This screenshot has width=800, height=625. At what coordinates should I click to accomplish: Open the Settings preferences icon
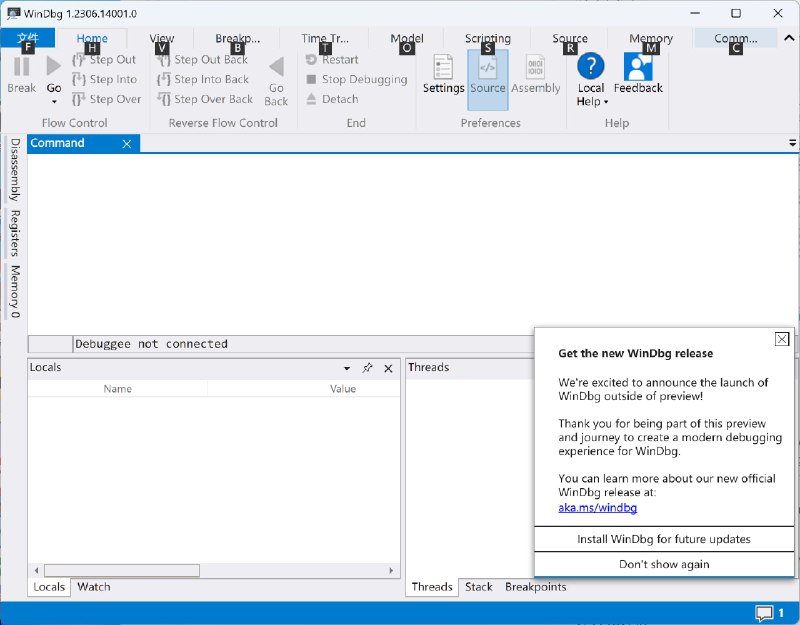pyautogui.click(x=443, y=67)
